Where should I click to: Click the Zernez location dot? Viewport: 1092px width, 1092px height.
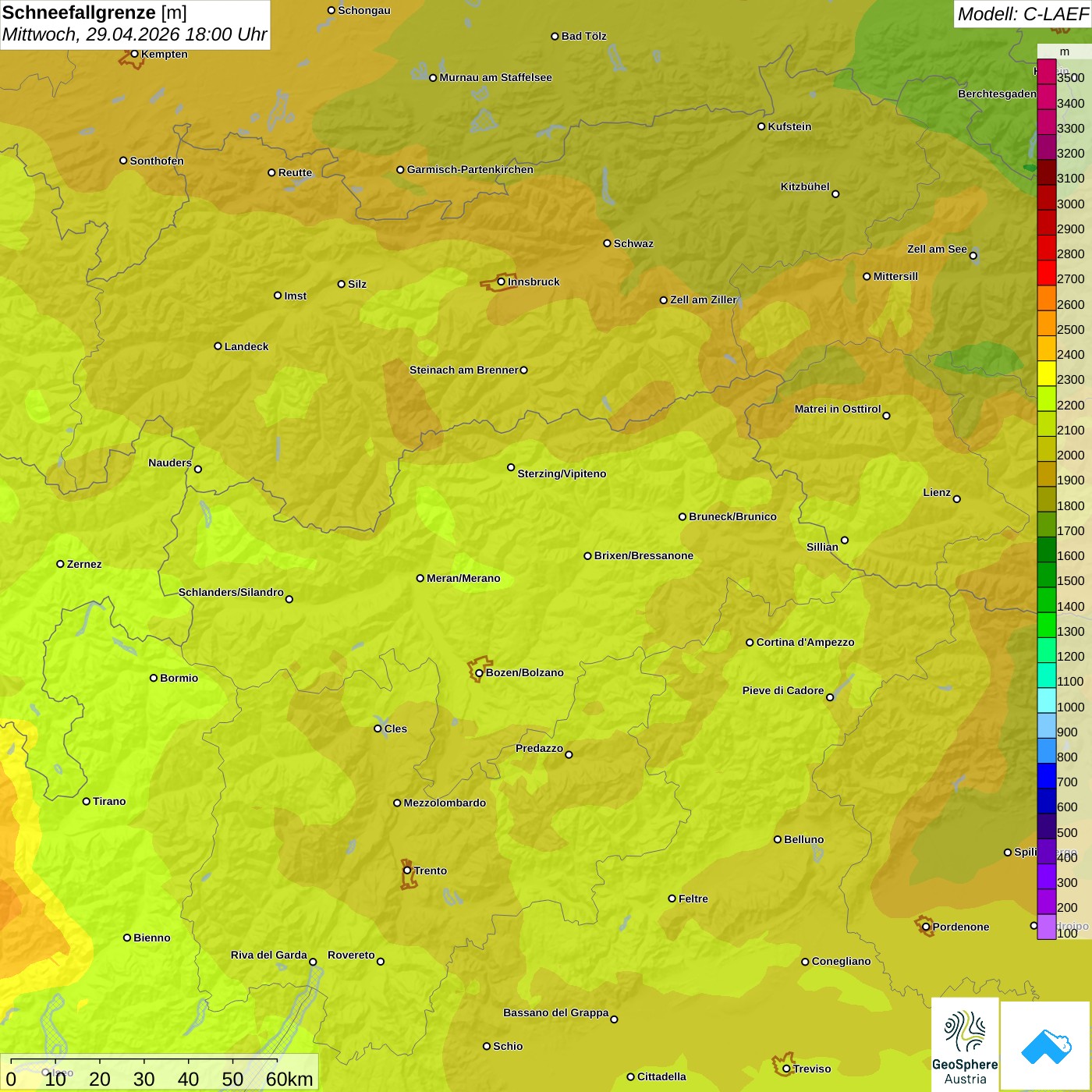pyautogui.click(x=60, y=564)
